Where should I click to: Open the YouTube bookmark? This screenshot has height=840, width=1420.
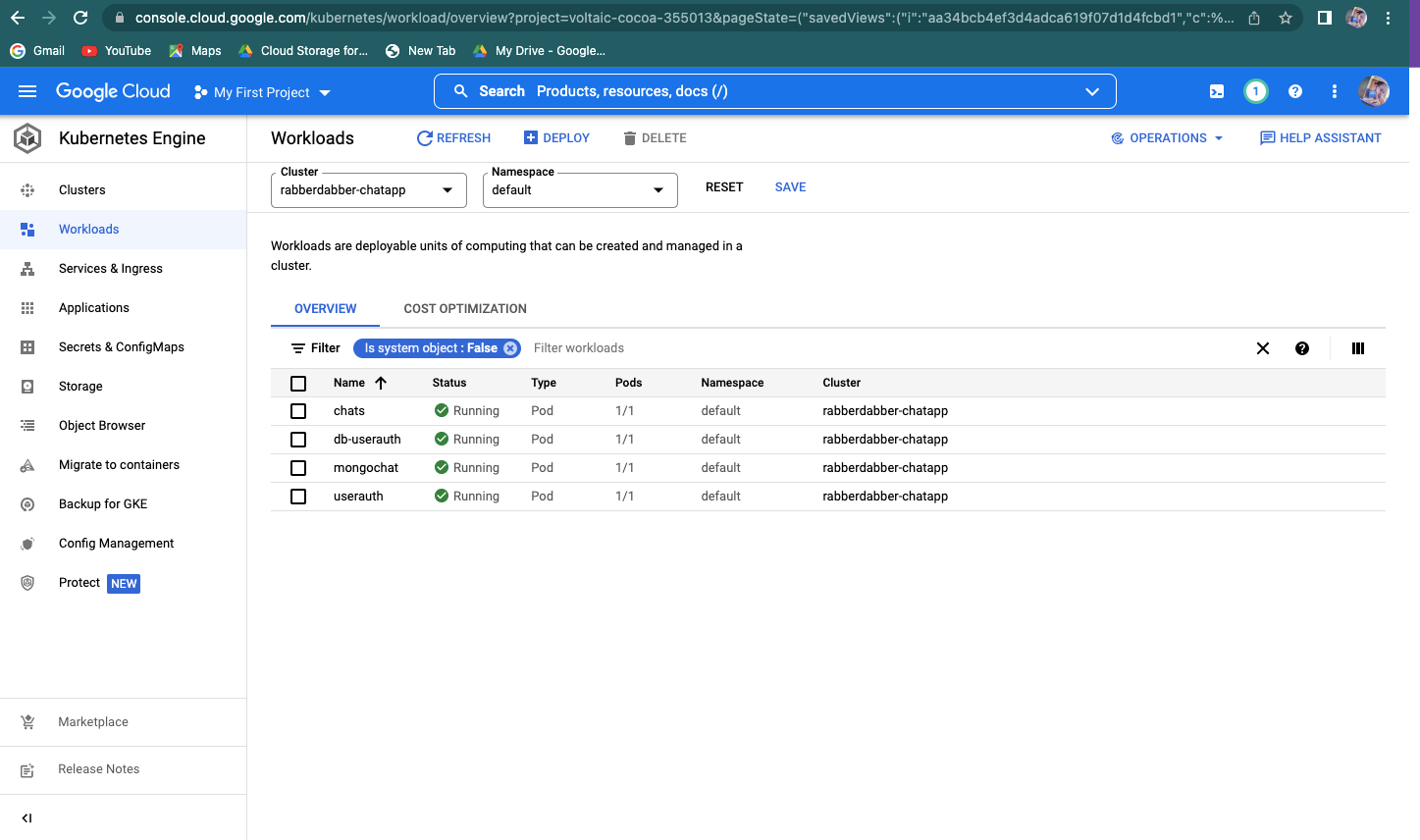point(117,51)
